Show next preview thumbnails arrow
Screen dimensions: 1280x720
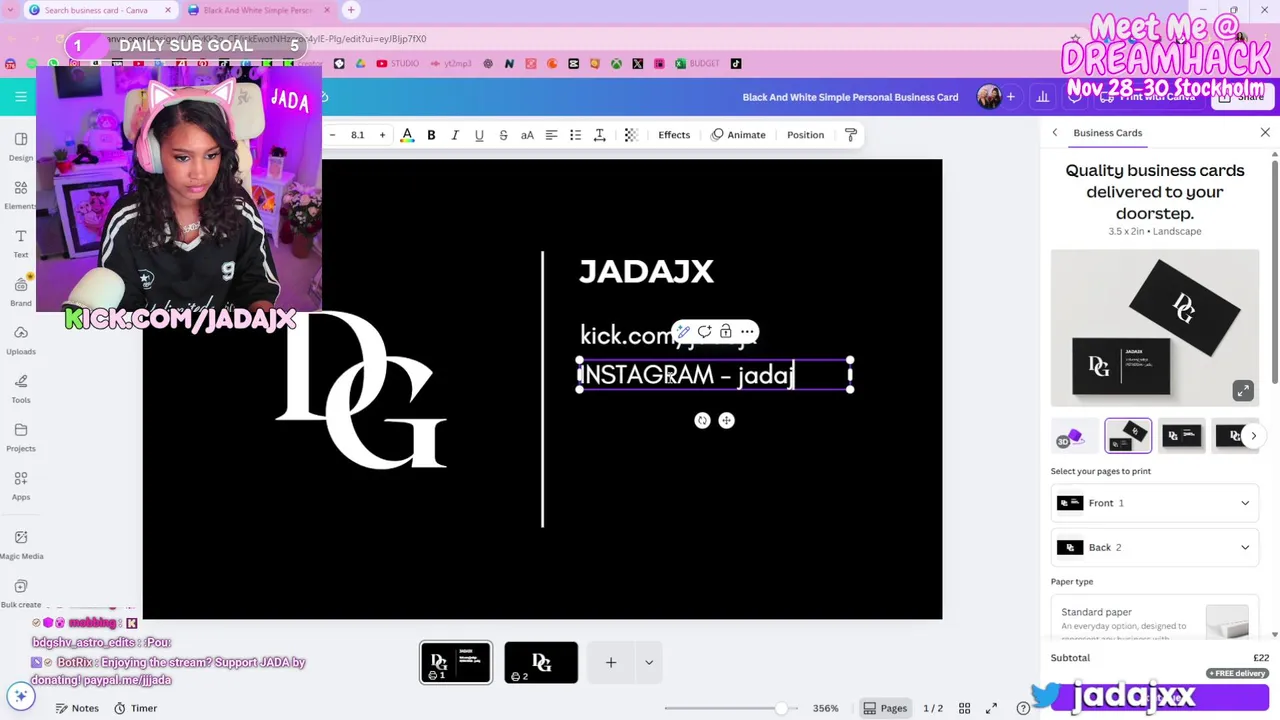1253,436
